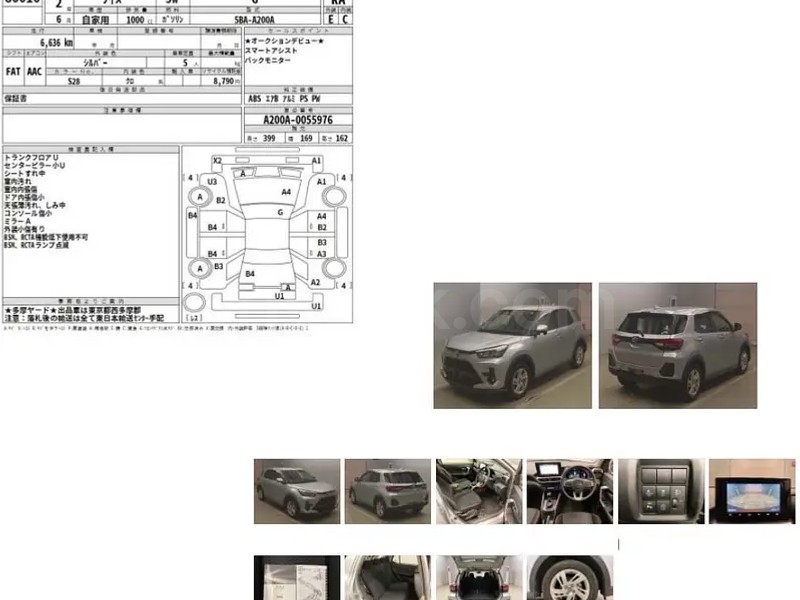Select the small front-quarter car thumbnail
The width and height of the screenshot is (800, 600).
(297, 491)
